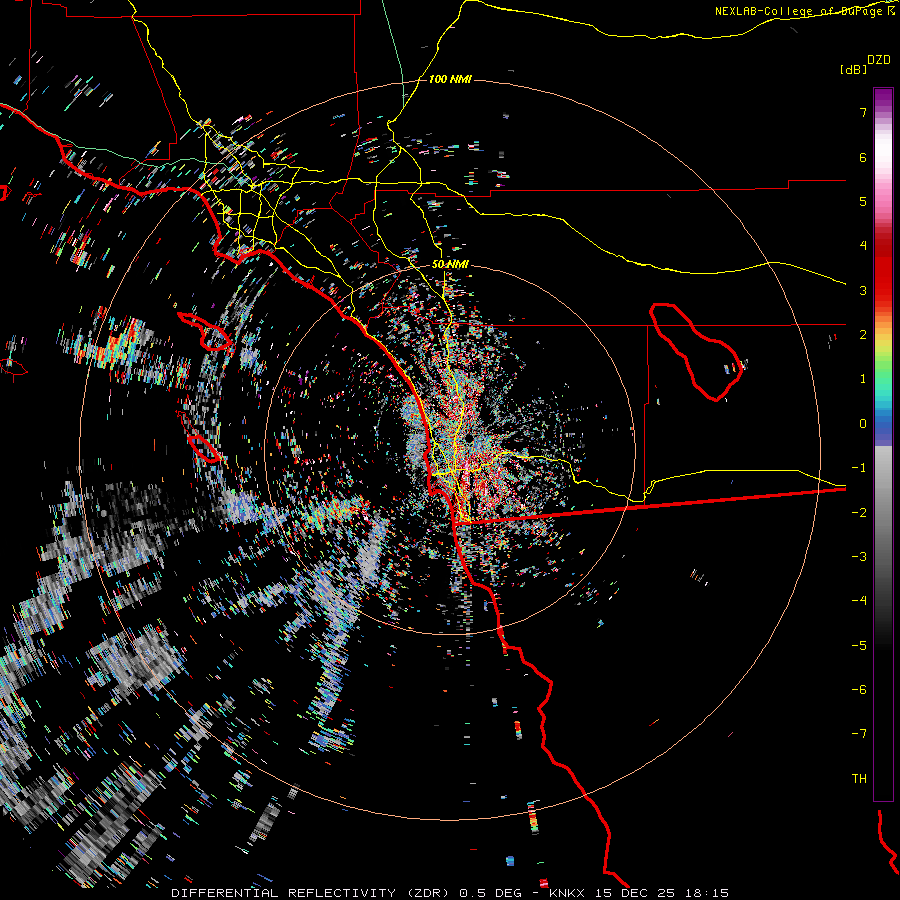
Task: Click the DIFFERENTIAL REFLECTIVITY (ZDR) caption
Action: 312,893
